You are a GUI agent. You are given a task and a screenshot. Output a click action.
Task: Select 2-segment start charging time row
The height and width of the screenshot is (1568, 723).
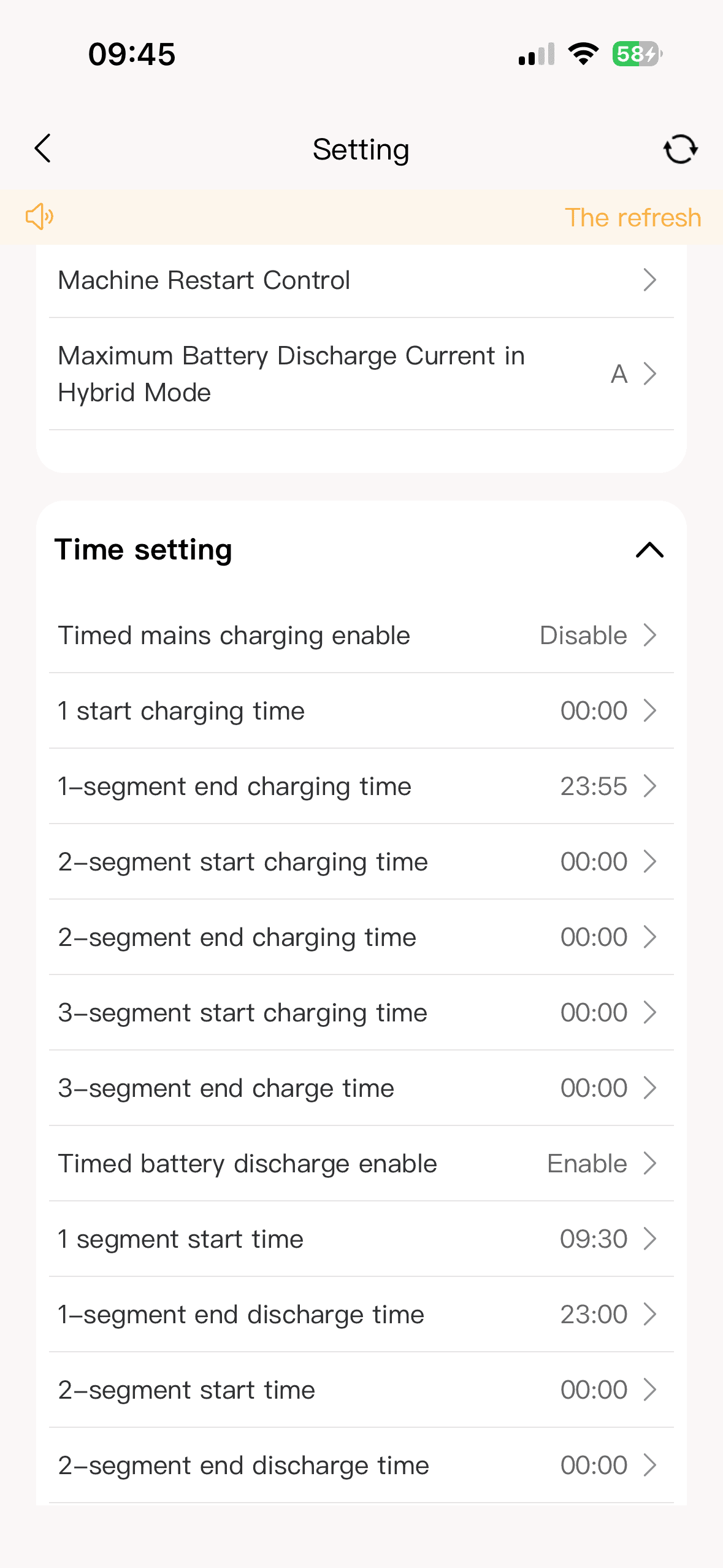(x=361, y=862)
